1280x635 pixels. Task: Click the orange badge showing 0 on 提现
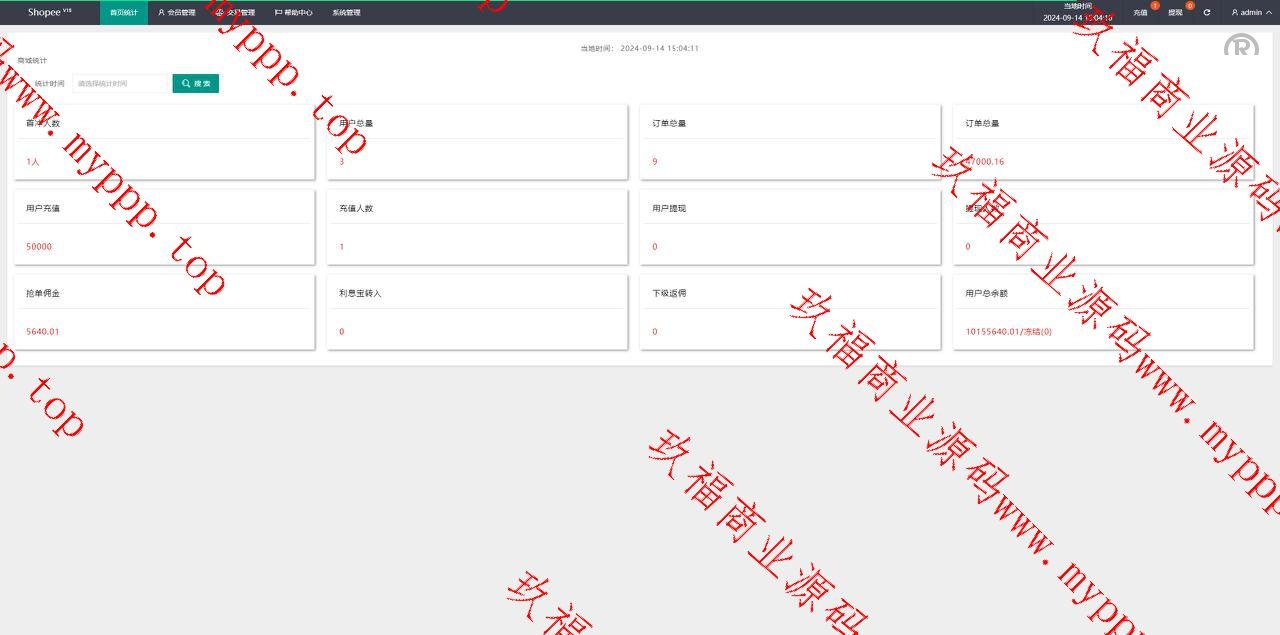pyautogui.click(x=1190, y=5)
